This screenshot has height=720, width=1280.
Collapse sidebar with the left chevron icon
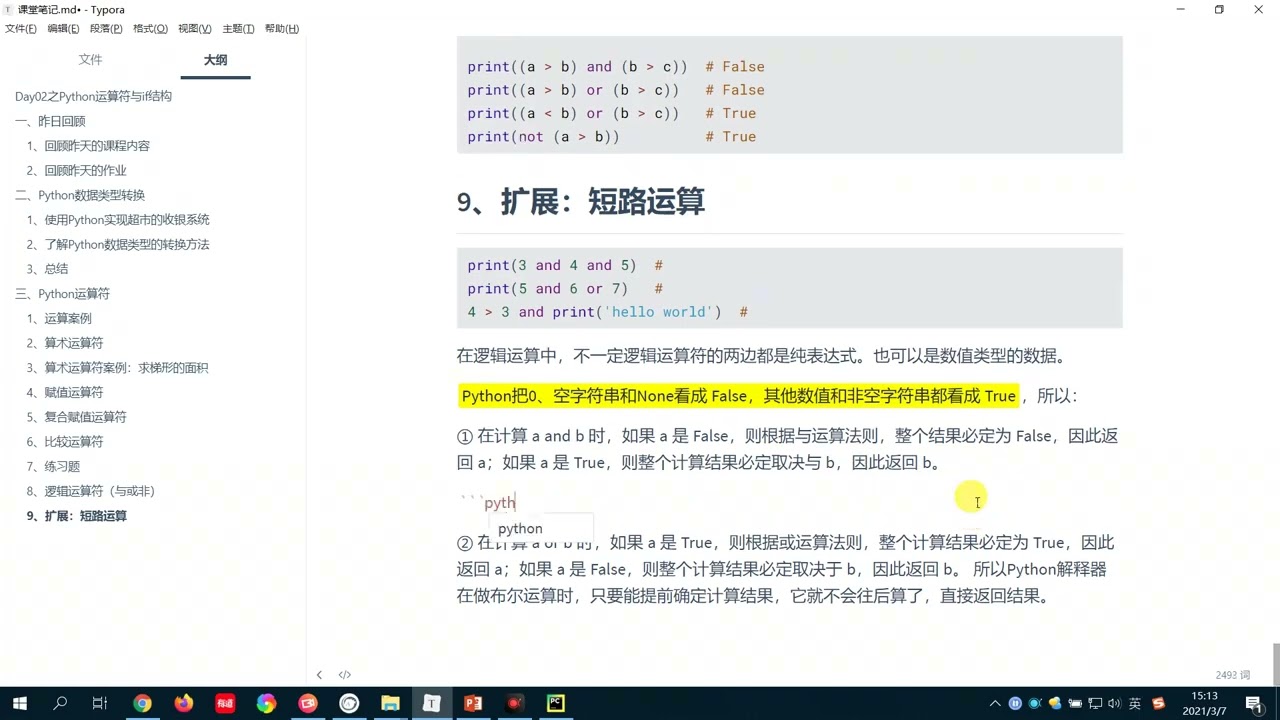[319, 675]
